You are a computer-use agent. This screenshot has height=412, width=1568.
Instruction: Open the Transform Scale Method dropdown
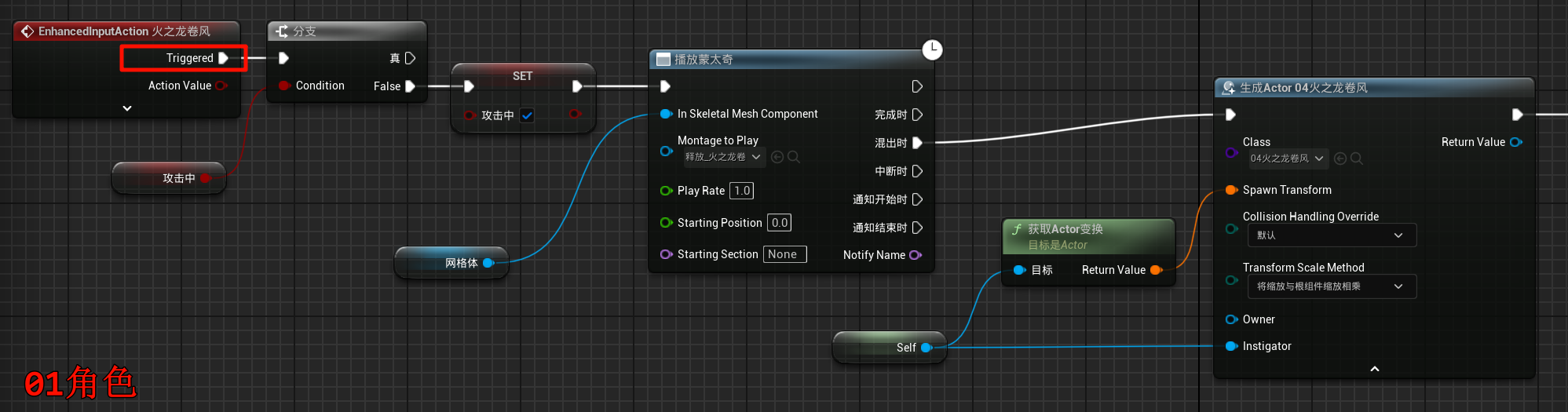click(x=1331, y=286)
